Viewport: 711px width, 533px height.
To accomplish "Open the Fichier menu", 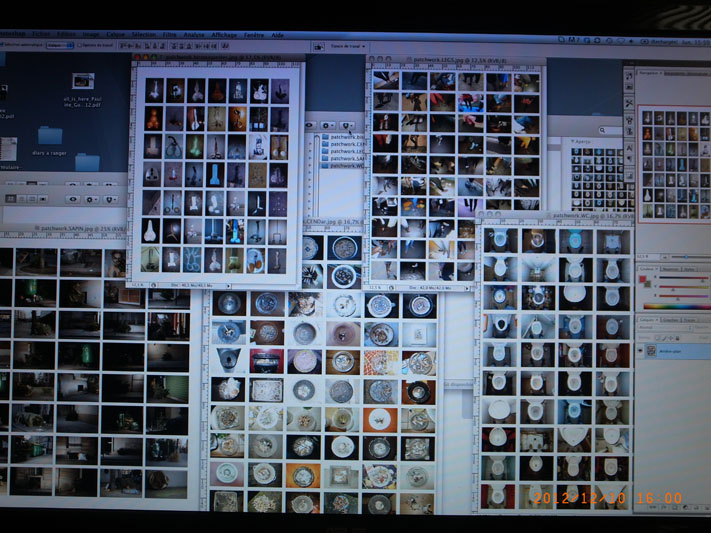I will click(x=41, y=34).
